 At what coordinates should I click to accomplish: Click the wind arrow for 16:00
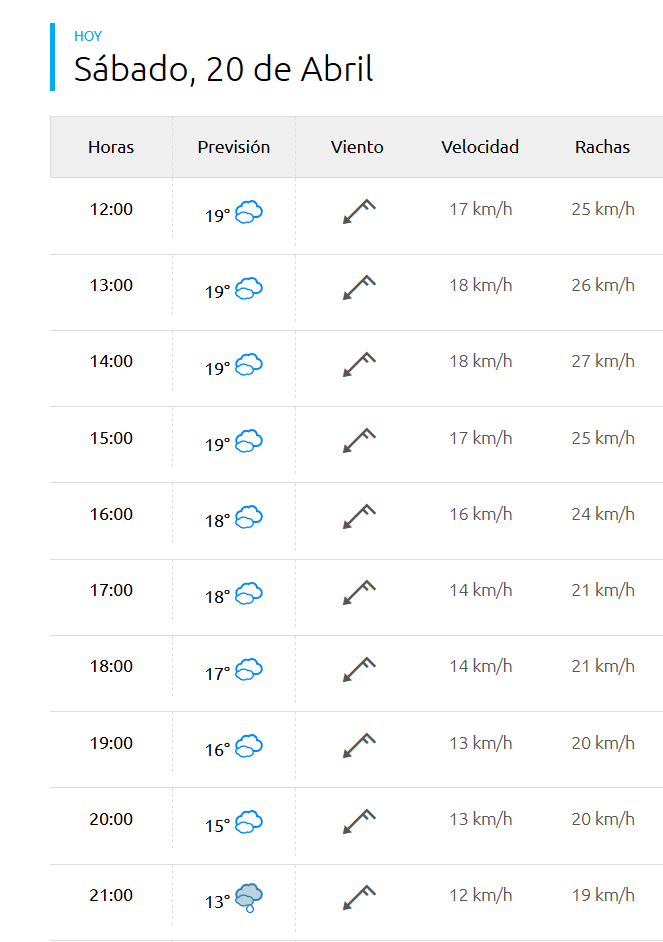point(358,516)
